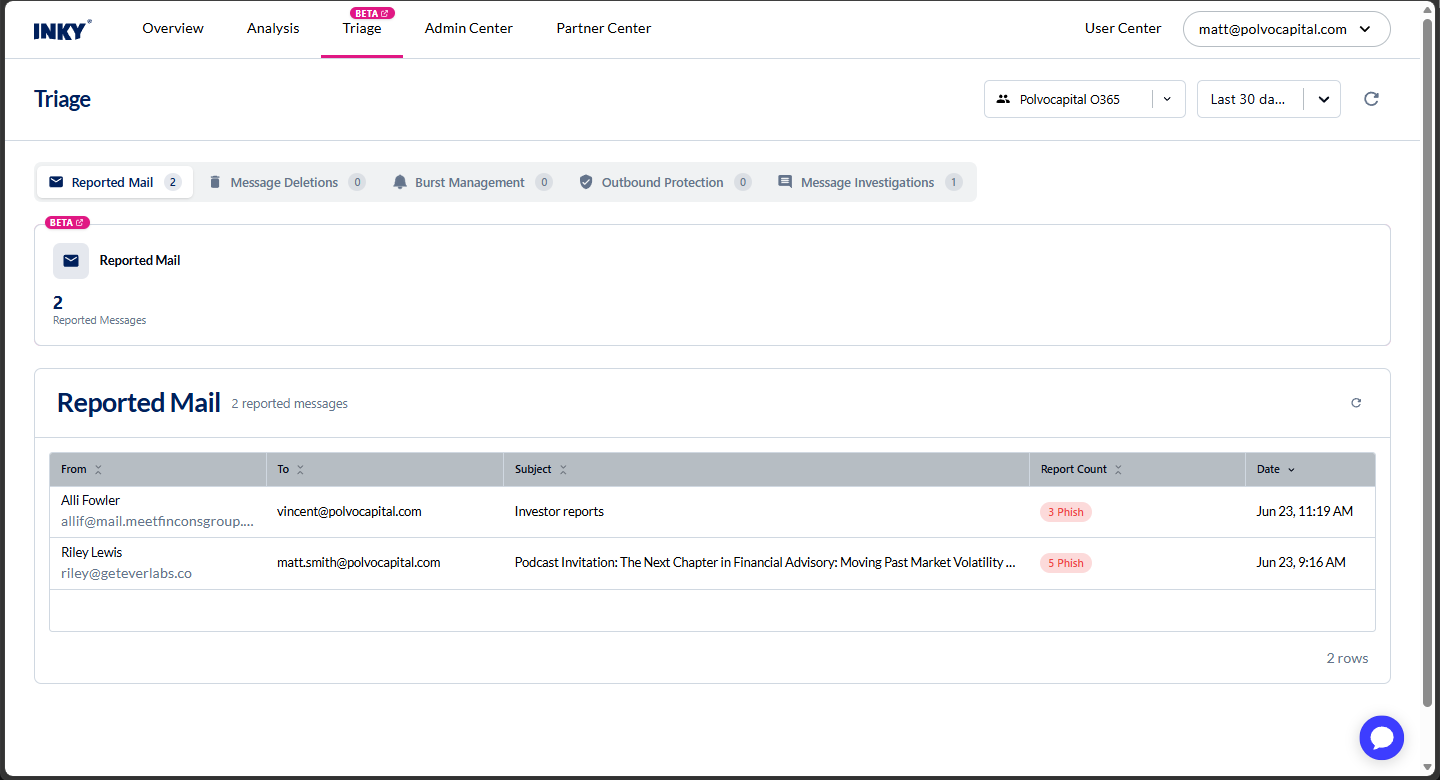Image resolution: width=1440 pixels, height=780 pixels.
Task: Go to User Center
Action: point(1123,29)
